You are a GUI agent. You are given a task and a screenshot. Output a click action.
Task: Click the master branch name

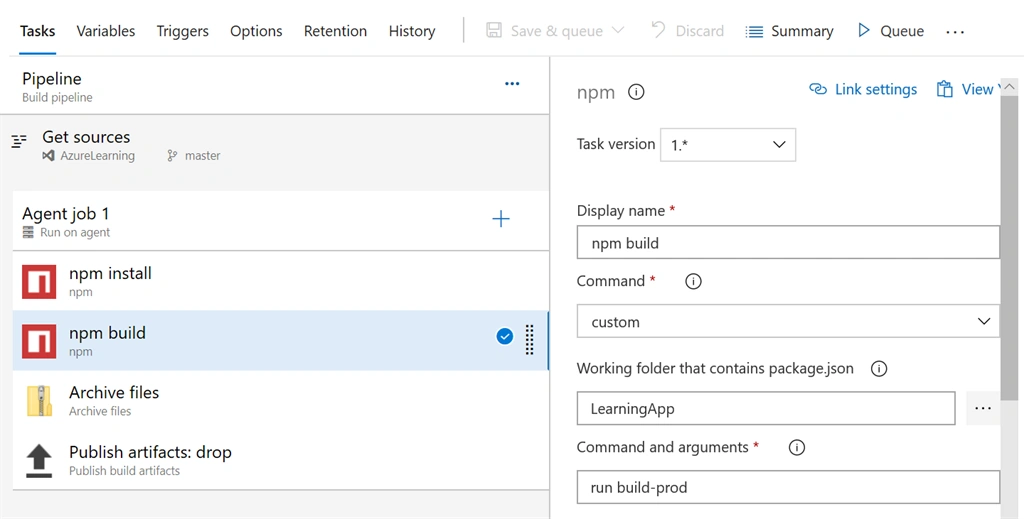tap(202, 156)
